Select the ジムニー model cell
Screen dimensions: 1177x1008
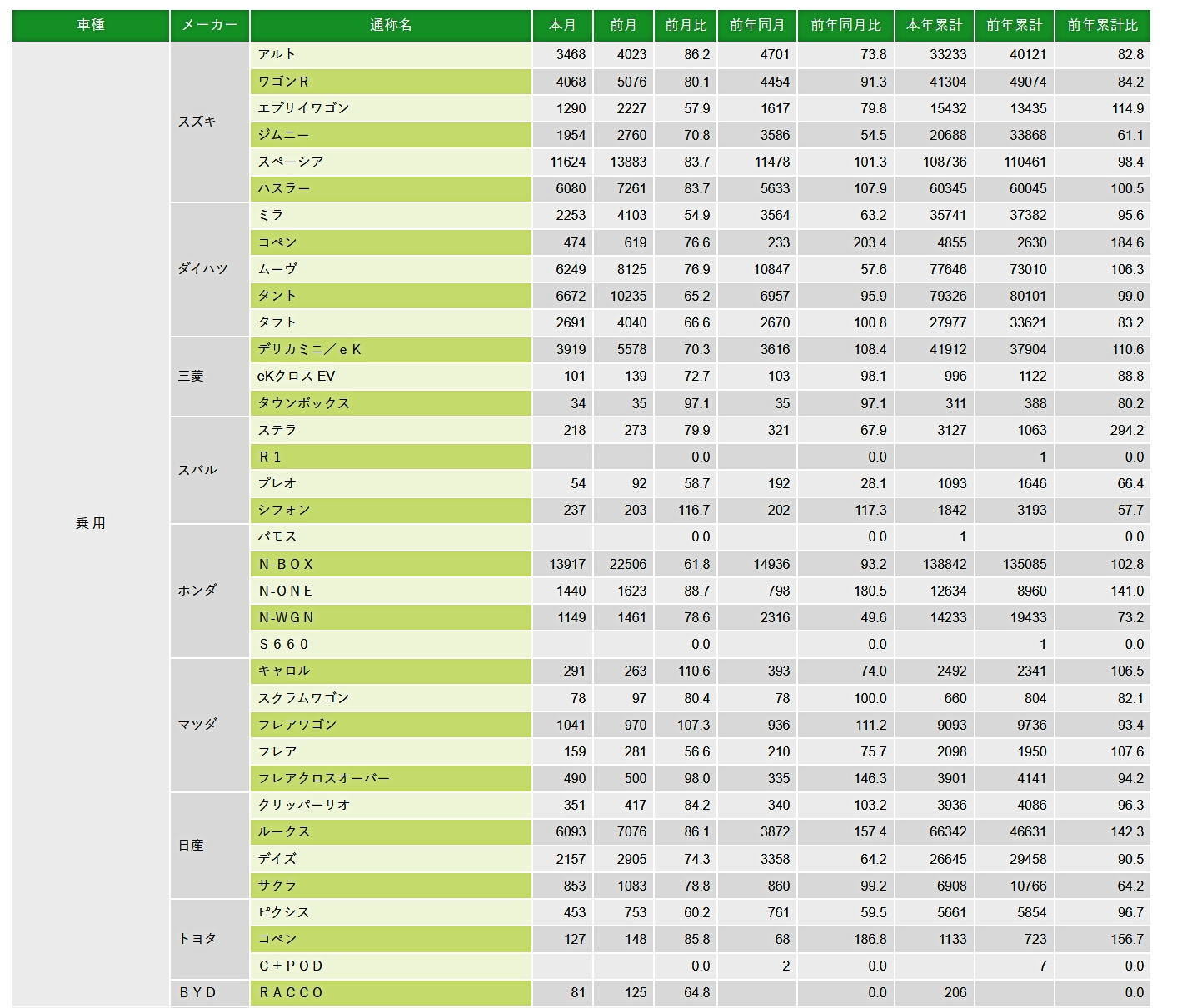391,135
